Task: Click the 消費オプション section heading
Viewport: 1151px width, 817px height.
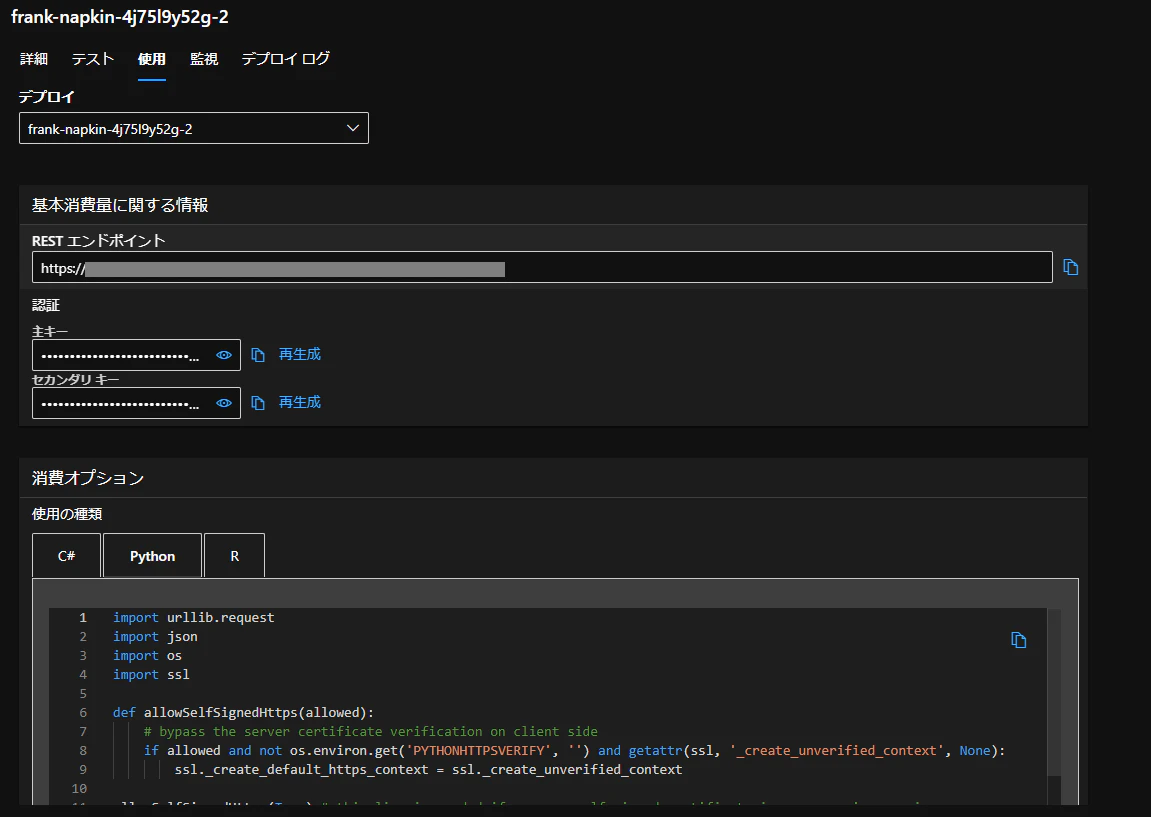Action: [88, 478]
